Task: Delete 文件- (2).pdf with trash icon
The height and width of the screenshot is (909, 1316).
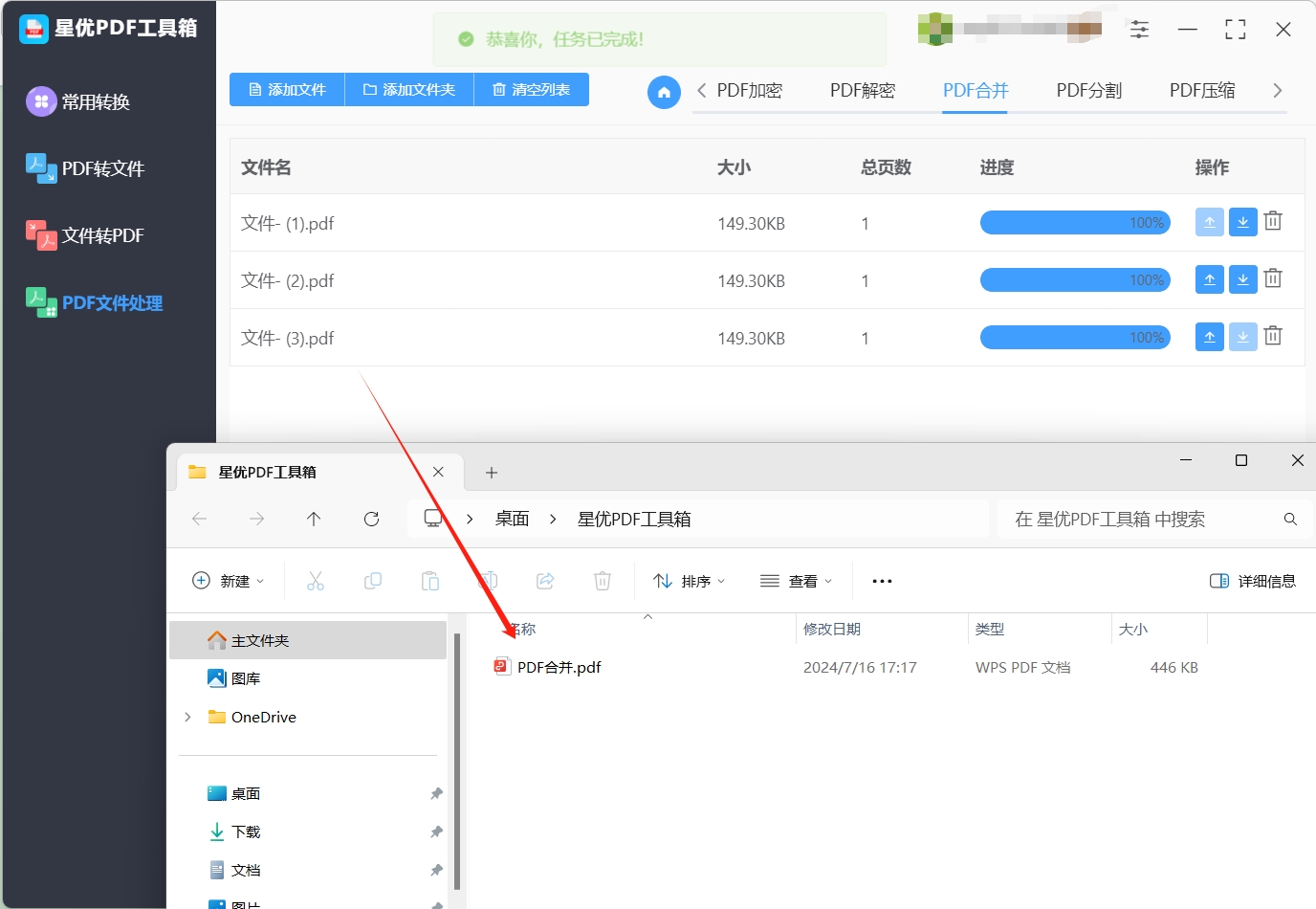Action: coord(1273,278)
